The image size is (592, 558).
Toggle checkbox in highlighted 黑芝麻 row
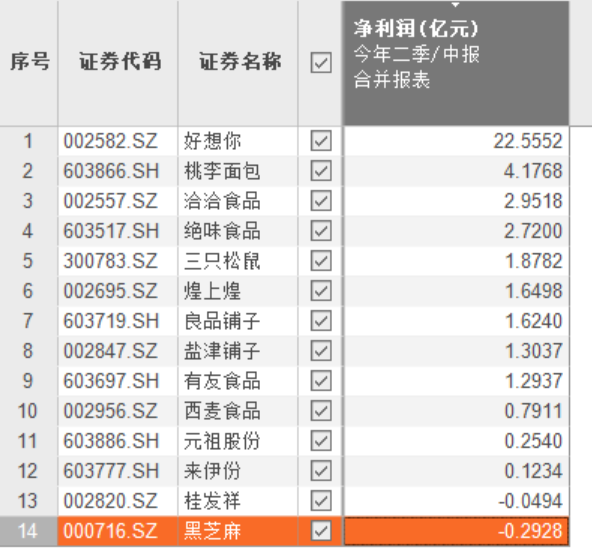click(x=321, y=531)
